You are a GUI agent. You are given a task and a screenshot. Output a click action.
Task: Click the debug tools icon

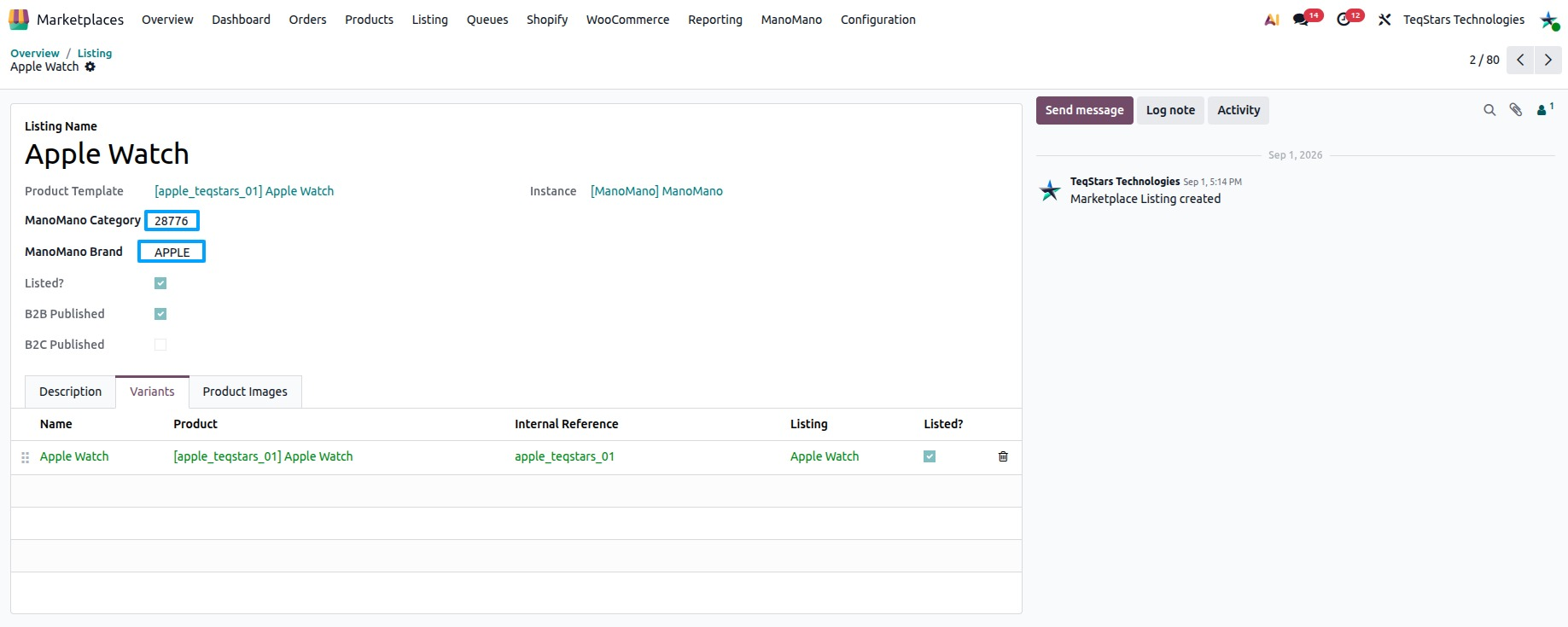pos(1384,20)
